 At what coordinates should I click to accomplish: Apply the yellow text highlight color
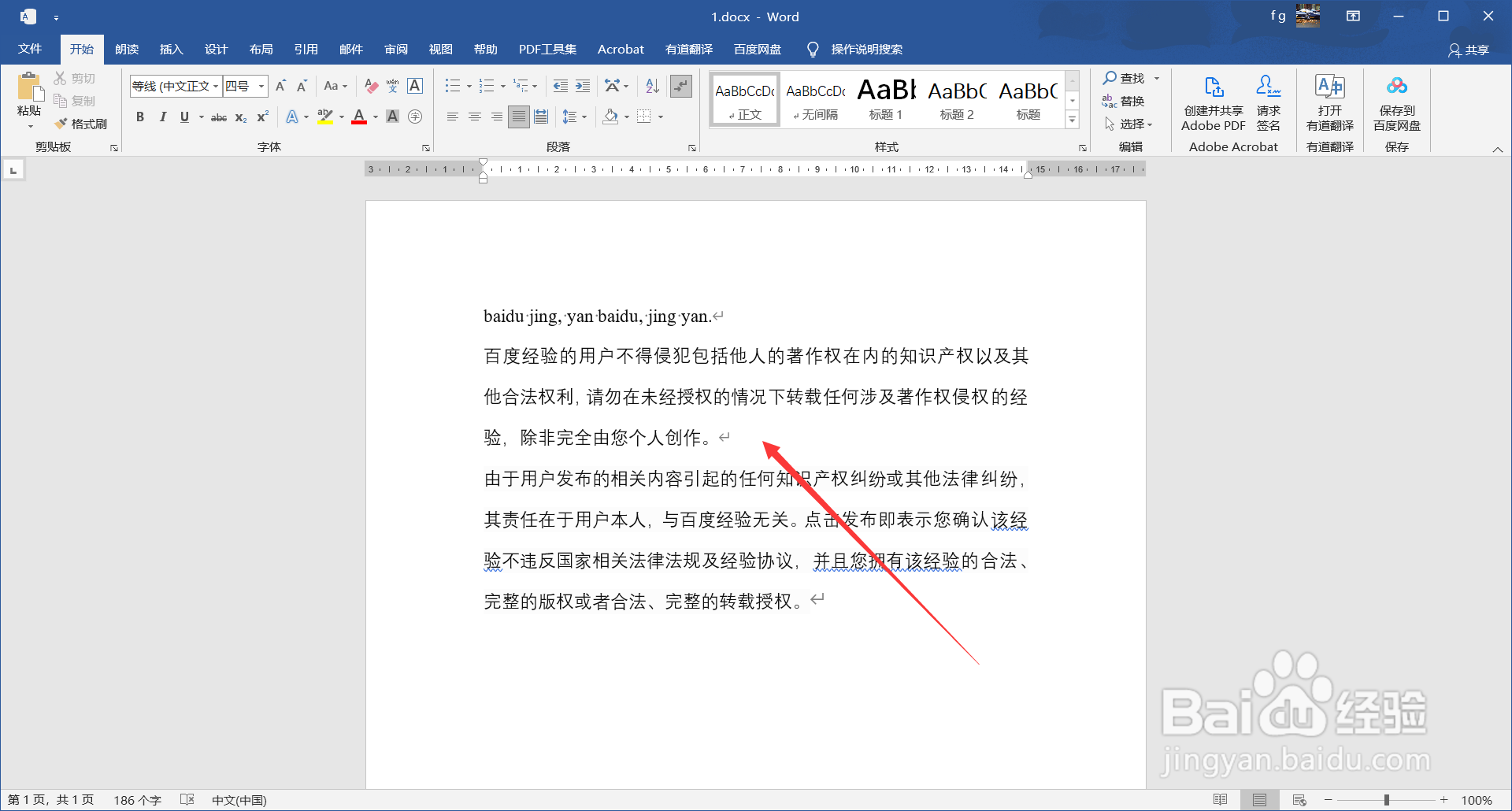point(325,117)
